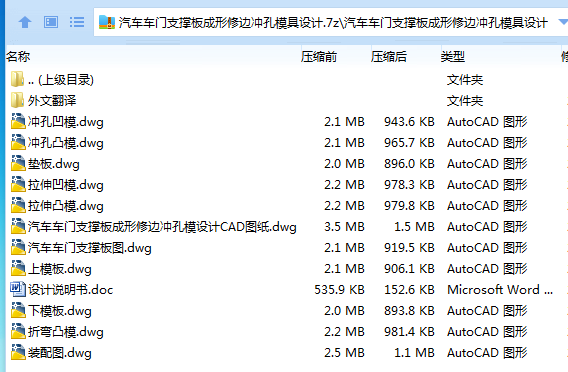Select the file 设计说明书.doc
This screenshot has height=372, width=568.
(71, 290)
